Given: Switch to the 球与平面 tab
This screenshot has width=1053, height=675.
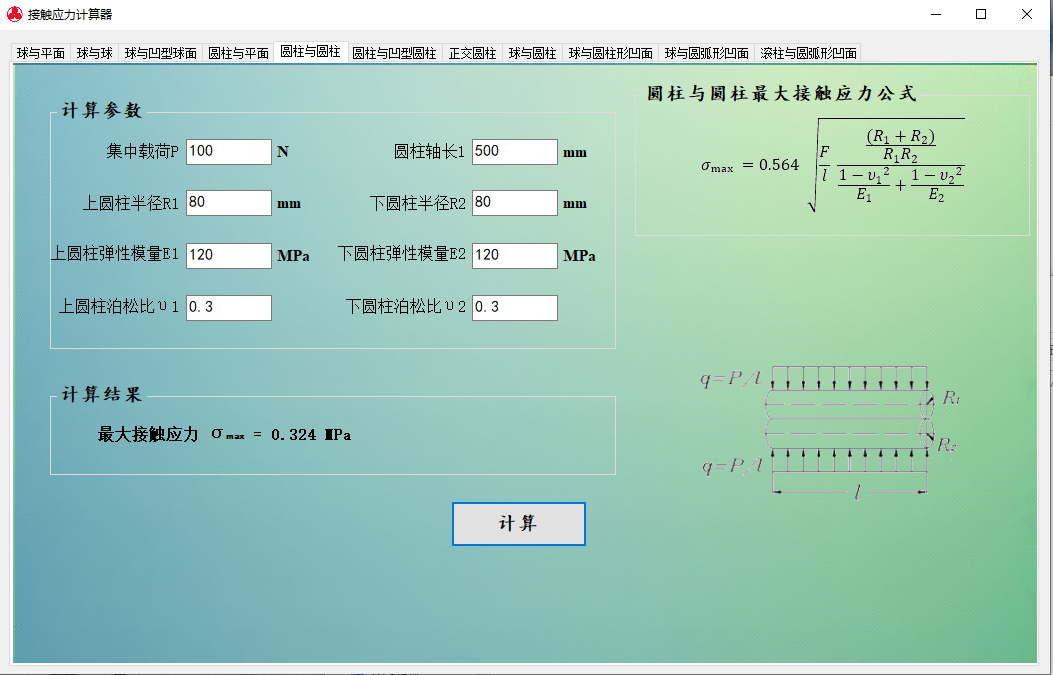Looking at the screenshot, I should 41,54.
